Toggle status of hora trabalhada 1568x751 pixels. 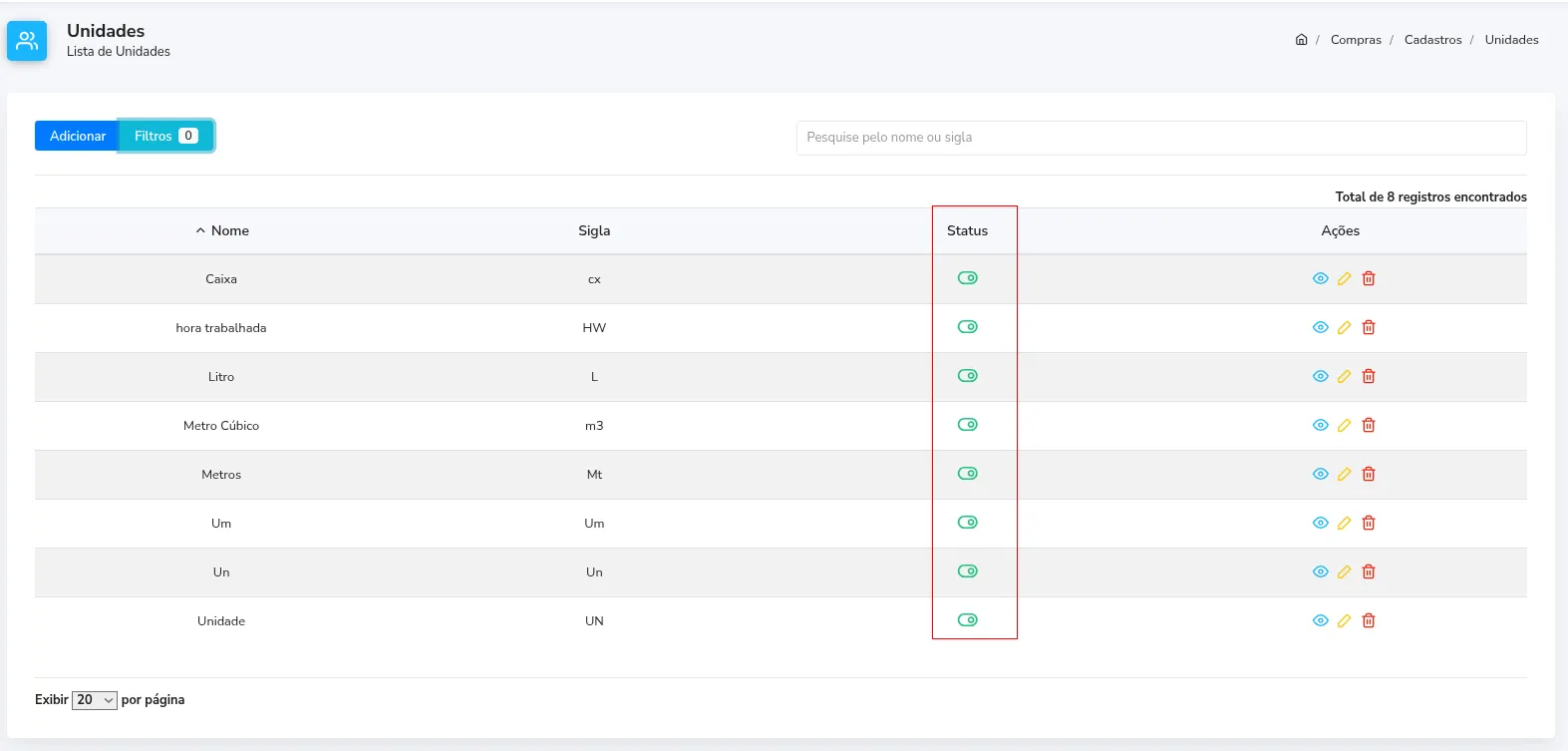[x=968, y=327]
